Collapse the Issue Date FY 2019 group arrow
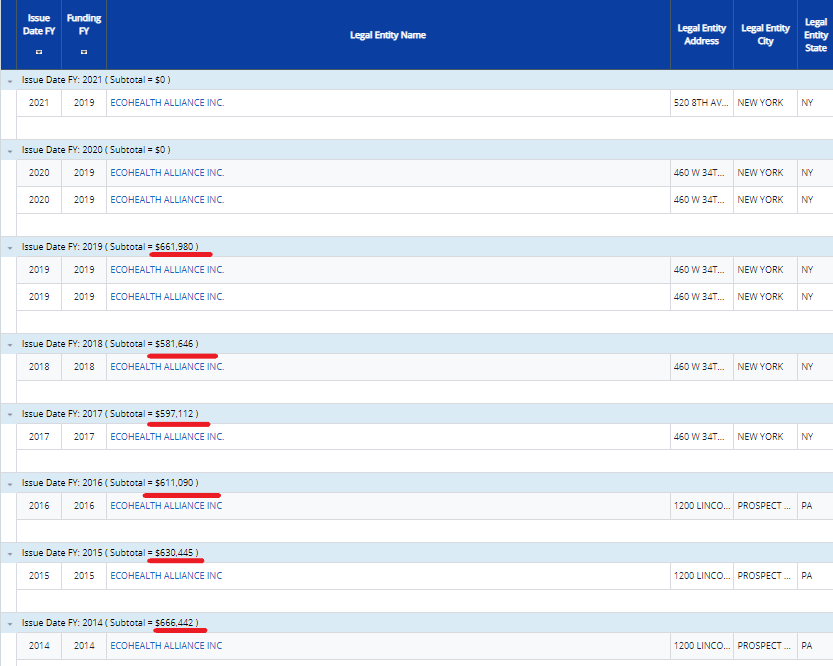This screenshot has height=666, width=833. coord(10,248)
